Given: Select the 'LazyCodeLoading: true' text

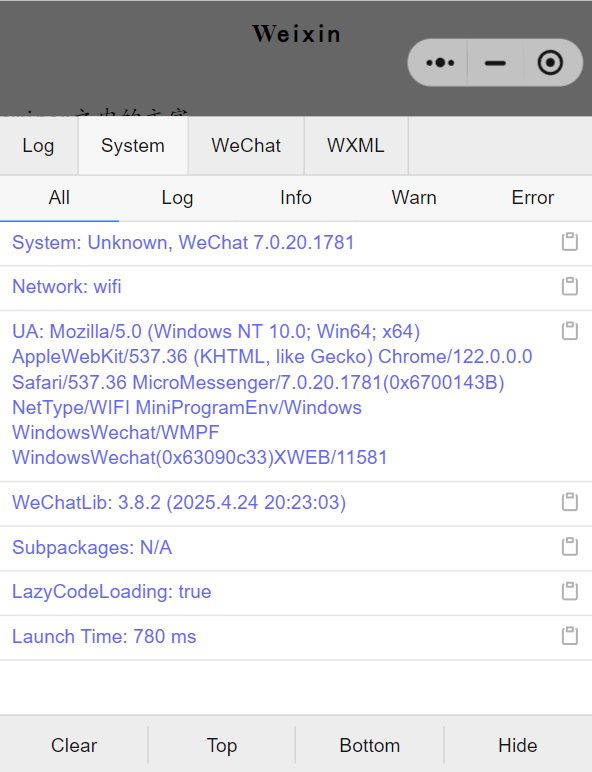Looking at the screenshot, I should click(x=112, y=592).
